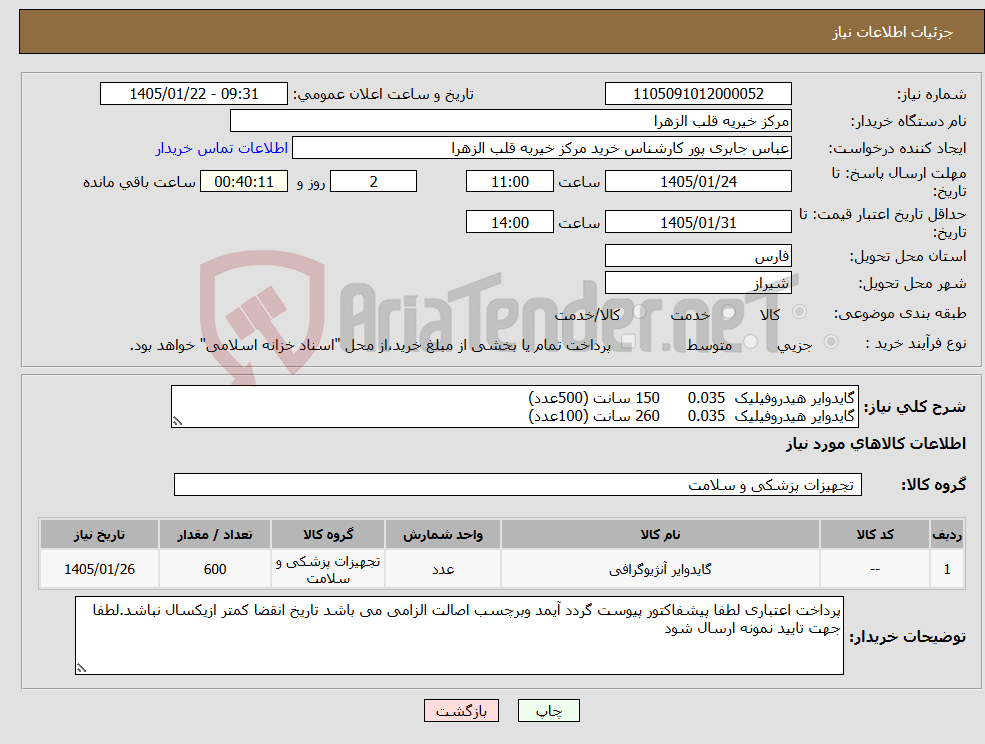Click the نام کالا column header
This screenshot has width=985, height=744.
coord(660,534)
